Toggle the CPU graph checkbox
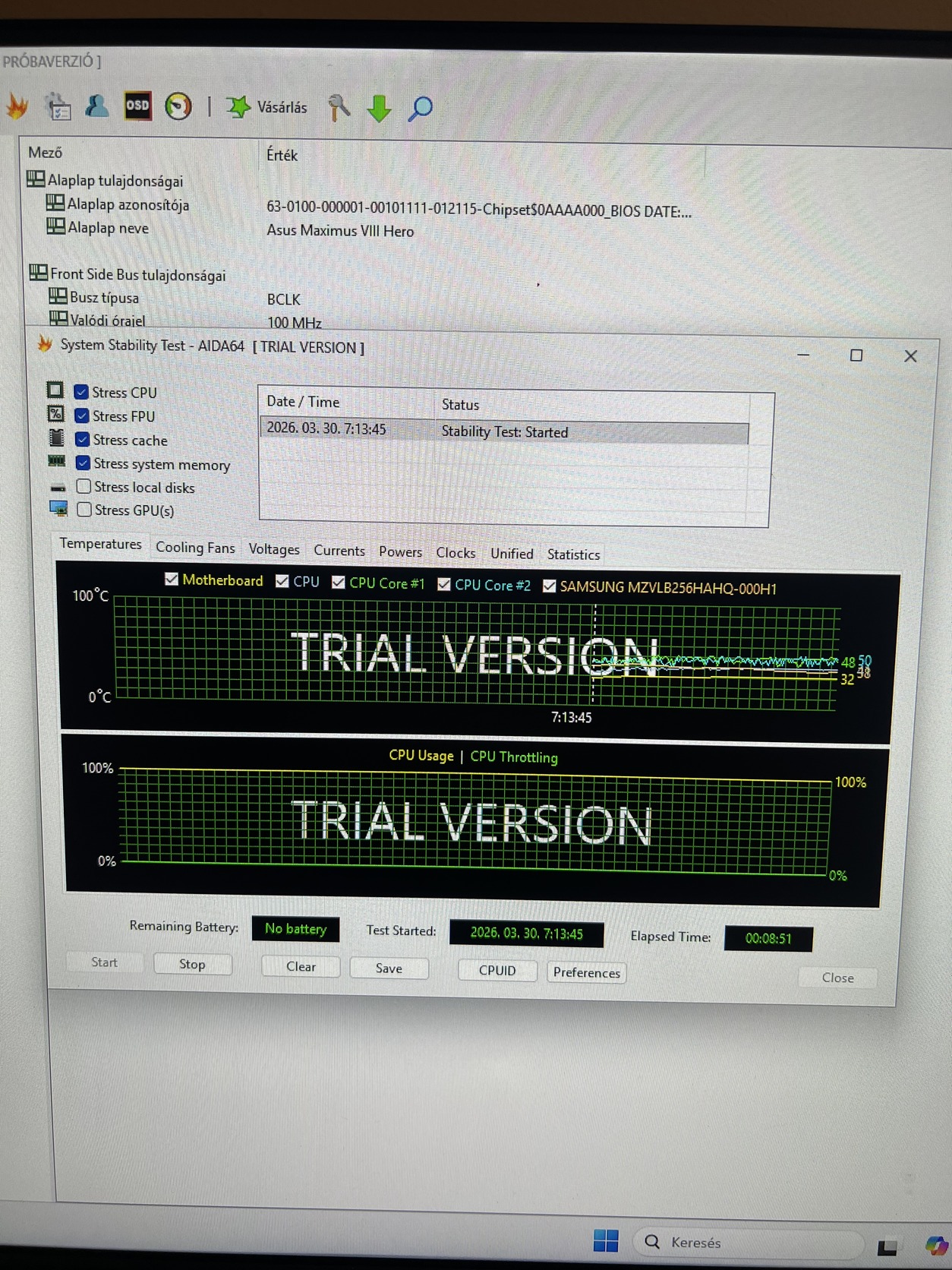The height and width of the screenshot is (1270, 952). [x=282, y=581]
